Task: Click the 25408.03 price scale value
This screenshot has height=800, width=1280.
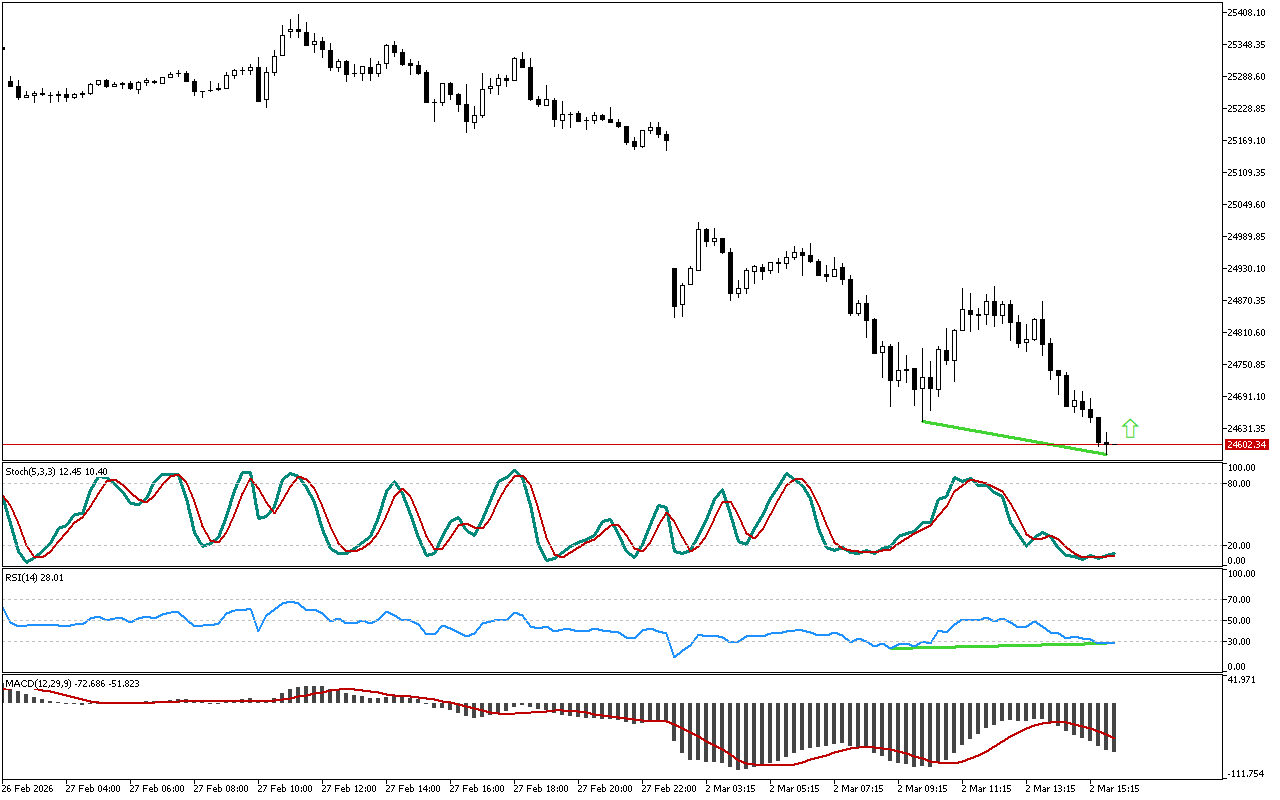Action: pyautogui.click(x=1246, y=13)
